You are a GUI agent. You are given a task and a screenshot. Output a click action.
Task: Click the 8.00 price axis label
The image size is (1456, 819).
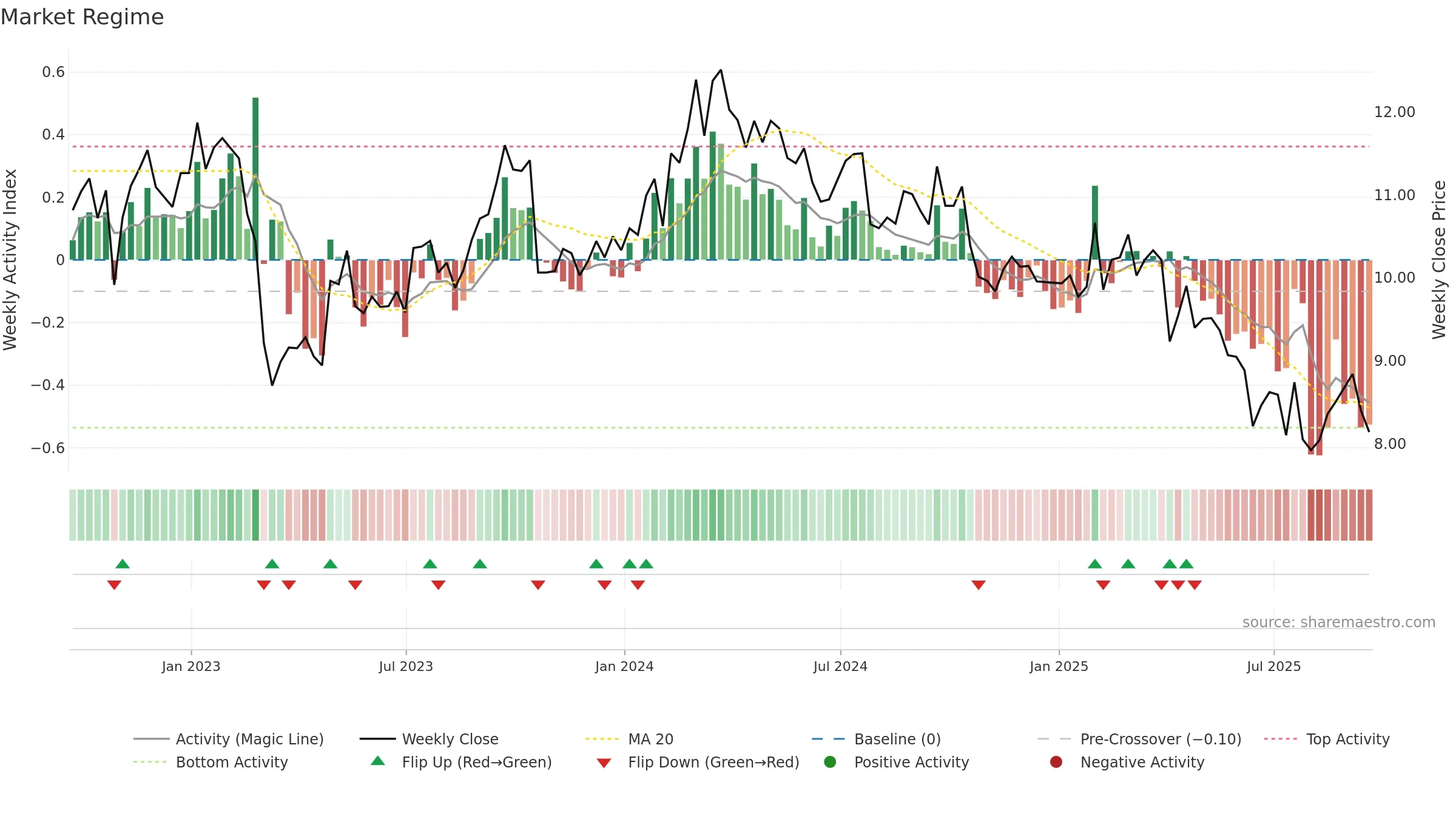(1390, 444)
